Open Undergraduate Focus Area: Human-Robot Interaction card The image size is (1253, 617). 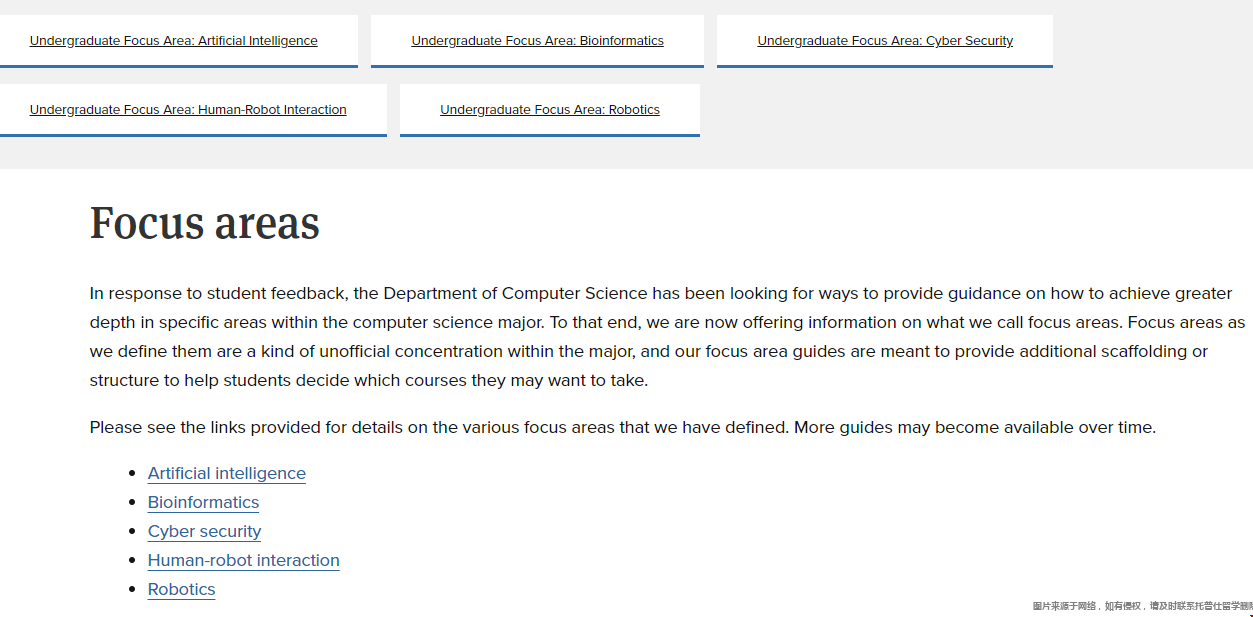tap(188, 110)
